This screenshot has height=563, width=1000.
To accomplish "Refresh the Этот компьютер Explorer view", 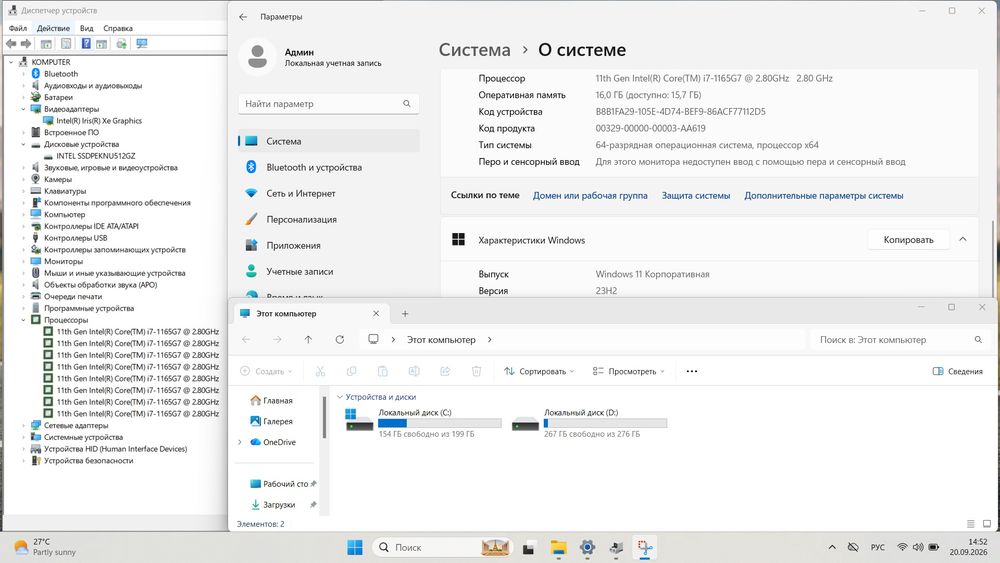I will pos(340,340).
